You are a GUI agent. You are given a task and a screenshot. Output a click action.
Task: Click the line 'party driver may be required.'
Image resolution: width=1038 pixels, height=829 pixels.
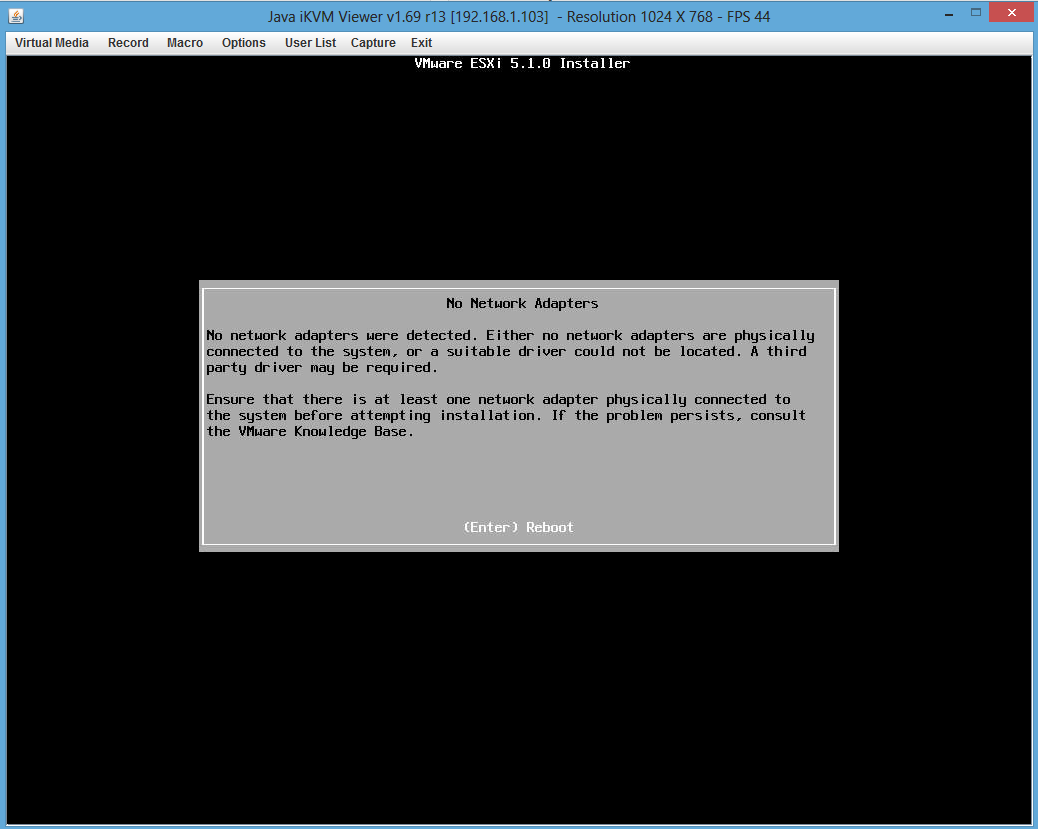[x=322, y=367]
